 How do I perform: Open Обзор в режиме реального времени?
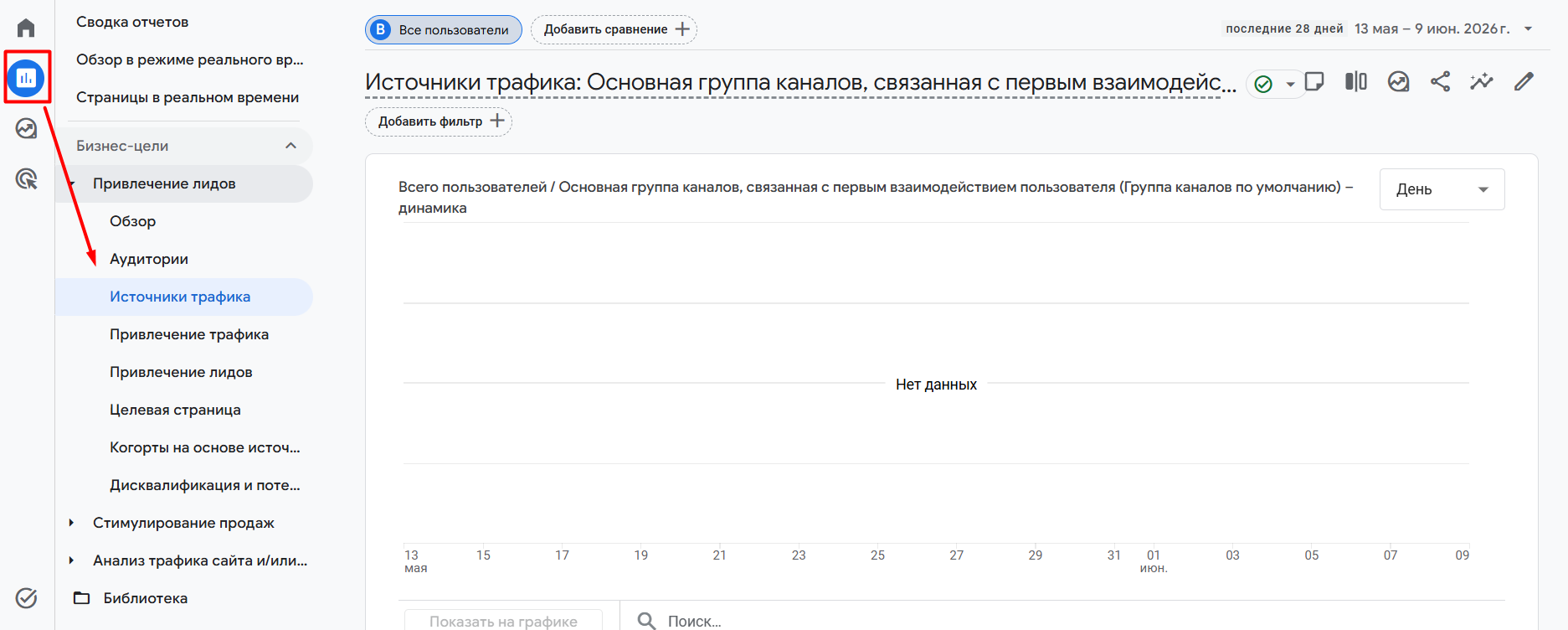190,59
